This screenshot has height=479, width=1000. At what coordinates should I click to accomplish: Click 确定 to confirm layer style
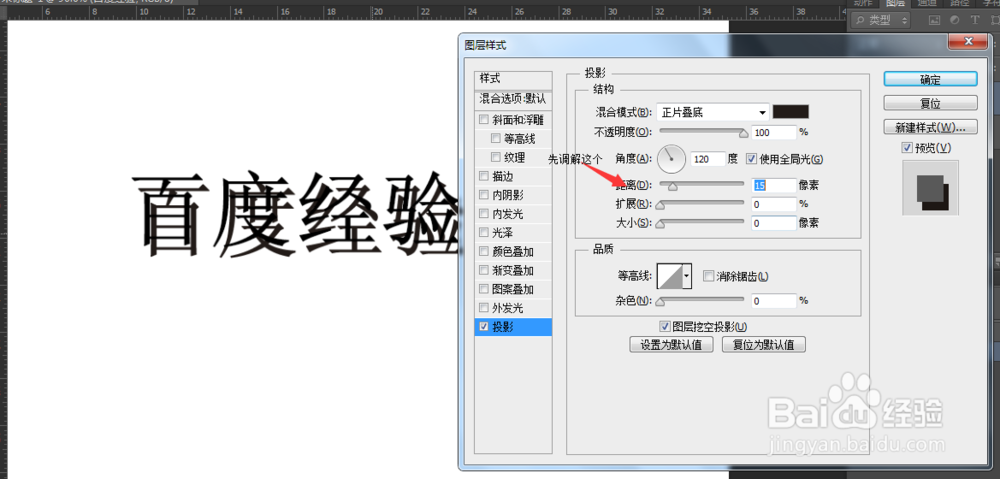930,79
